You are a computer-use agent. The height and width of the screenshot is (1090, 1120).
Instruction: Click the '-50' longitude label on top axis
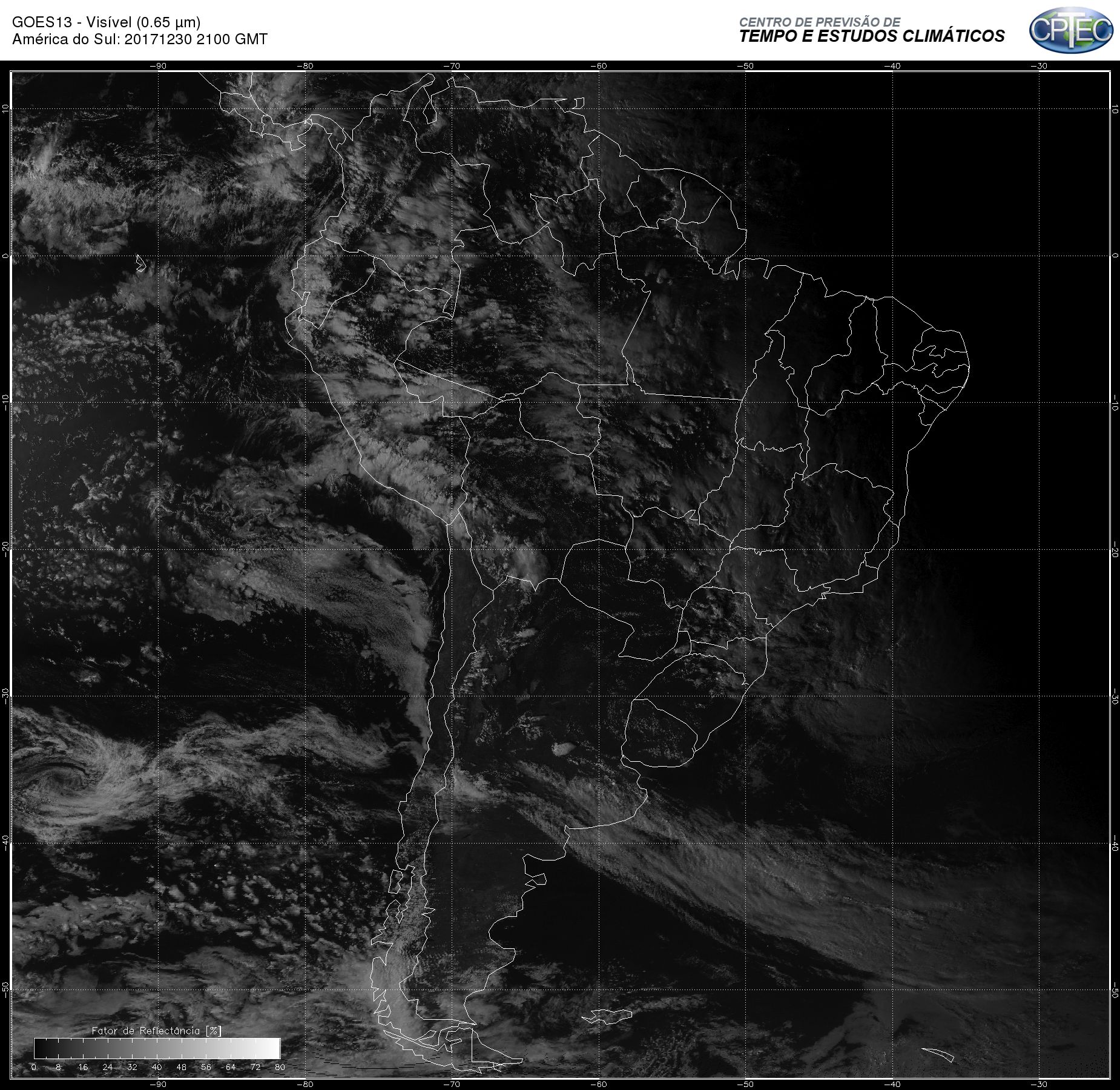(x=746, y=66)
